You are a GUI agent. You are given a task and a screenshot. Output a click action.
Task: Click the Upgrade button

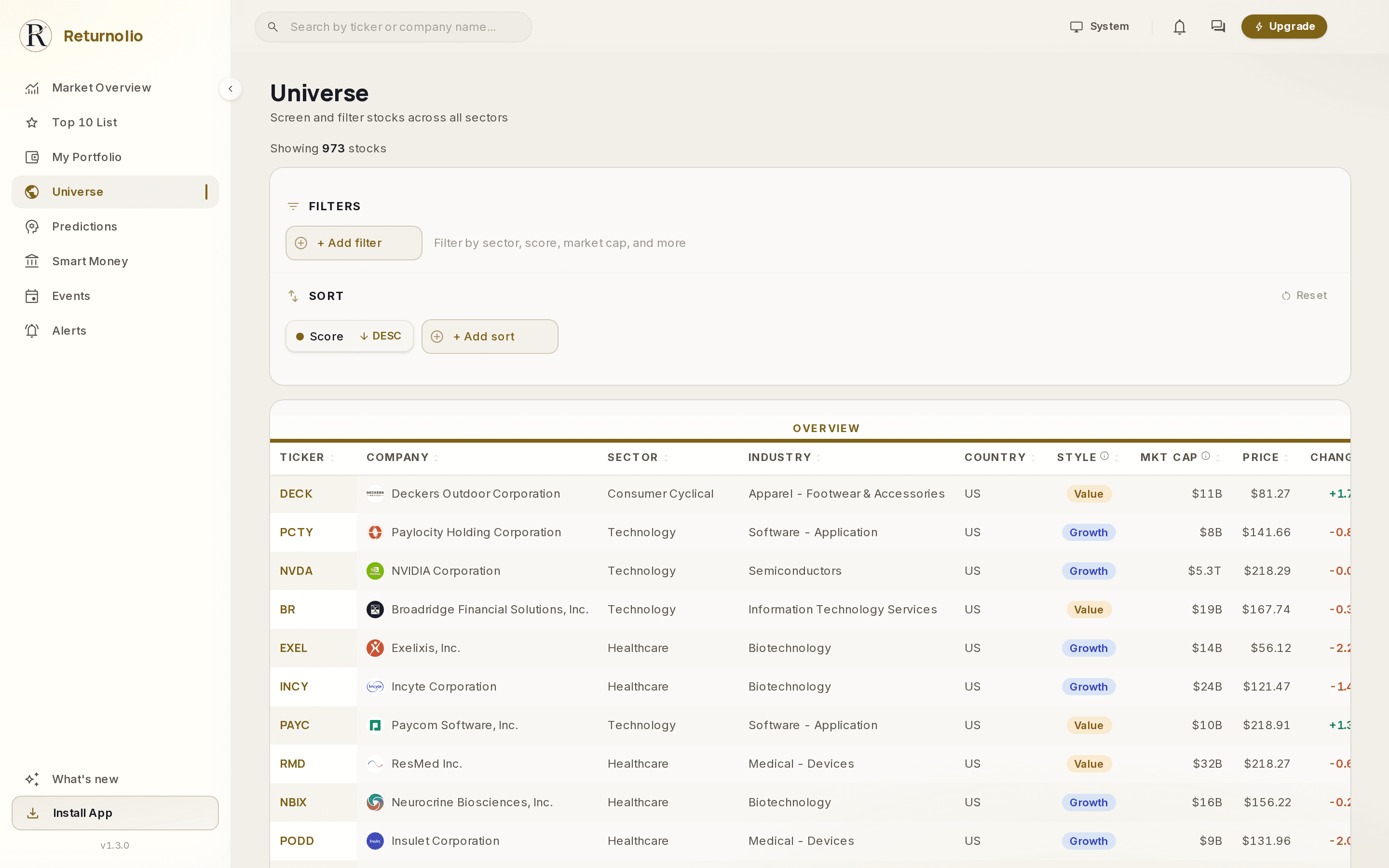pyautogui.click(x=1284, y=27)
